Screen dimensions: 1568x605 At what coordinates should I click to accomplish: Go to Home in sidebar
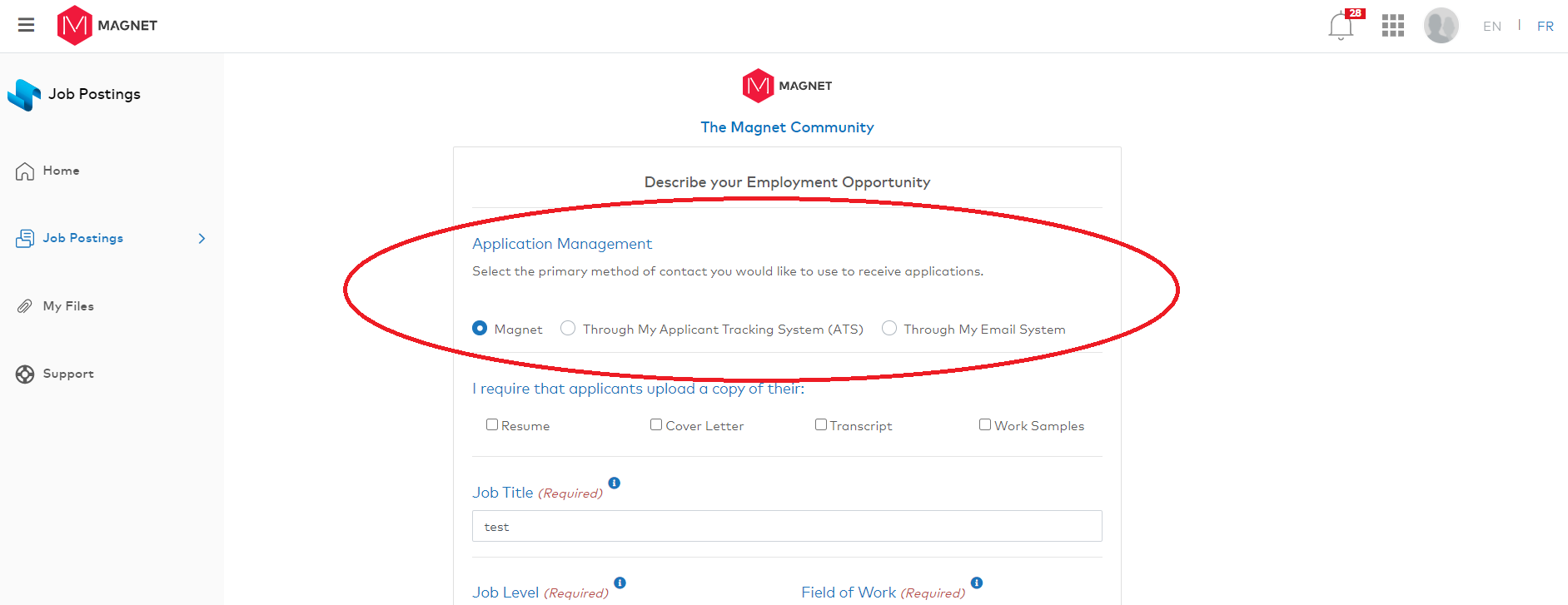61,171
